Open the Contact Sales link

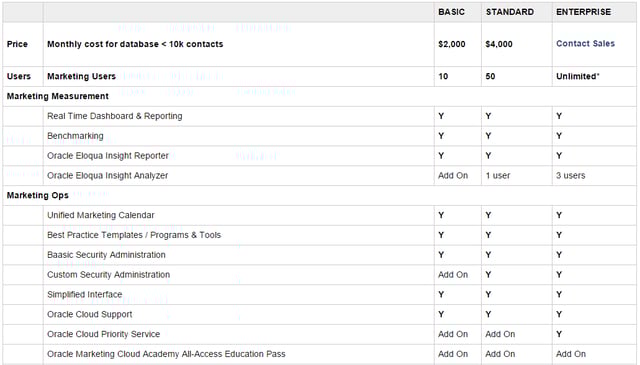(585, 44)
